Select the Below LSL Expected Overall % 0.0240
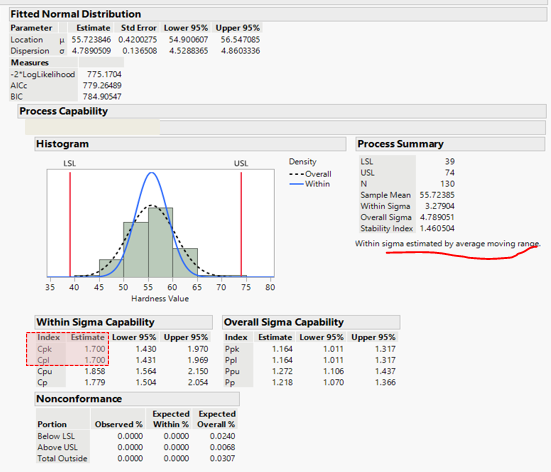Screen dimensions: 551x472 click(x=222, y=436)
